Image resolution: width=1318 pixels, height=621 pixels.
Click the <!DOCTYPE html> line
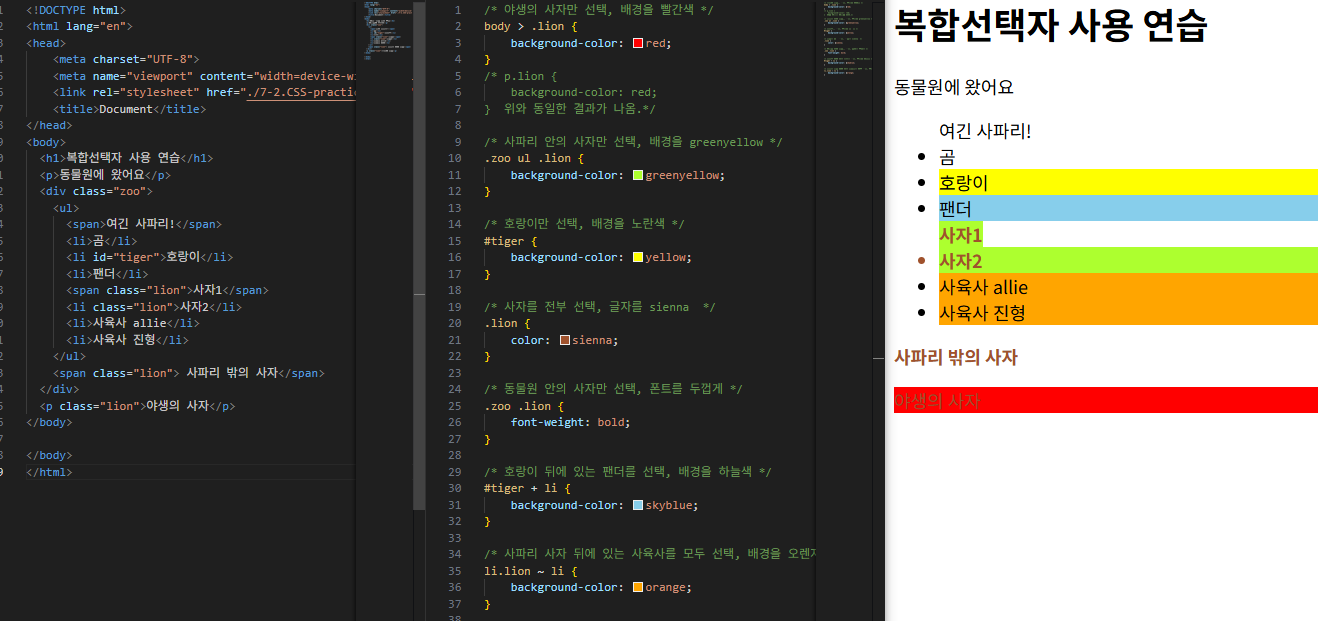click(76, 10)
